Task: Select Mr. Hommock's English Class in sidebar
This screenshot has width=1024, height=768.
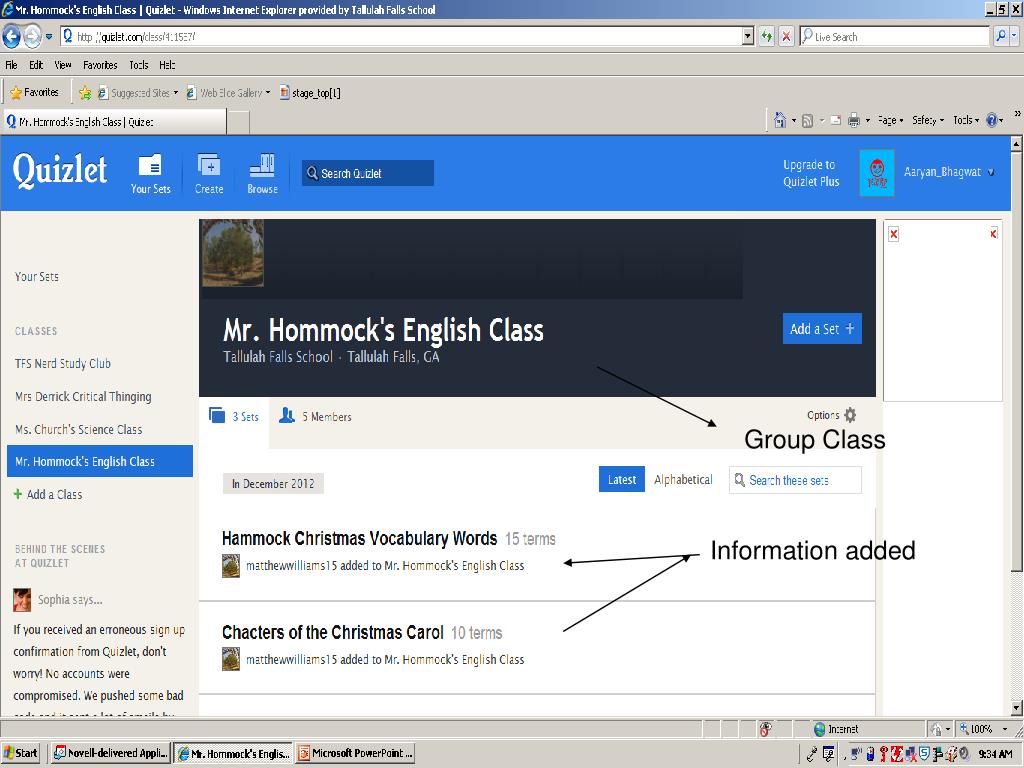Action: pos(100,461)
